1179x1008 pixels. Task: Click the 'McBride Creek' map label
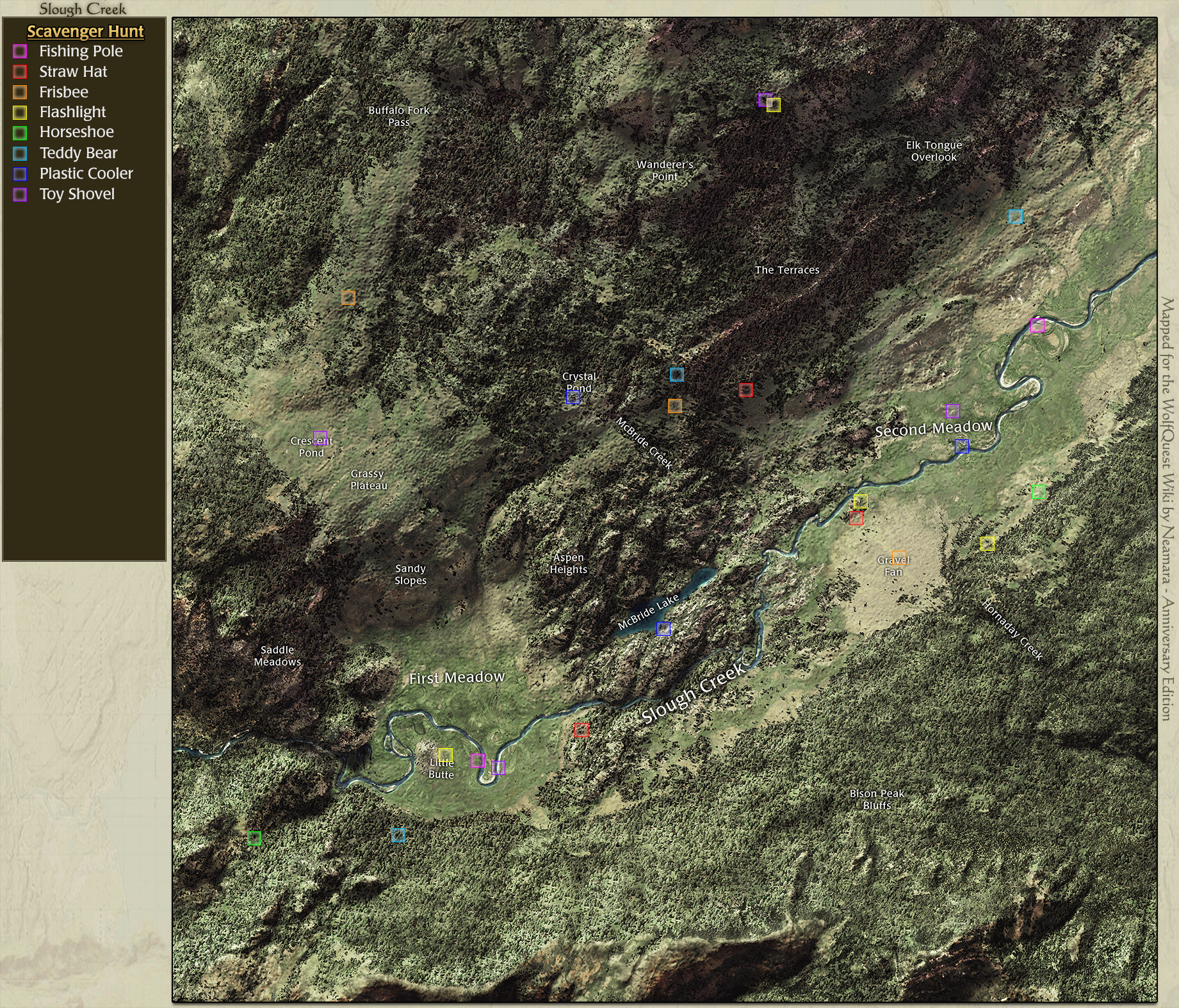(x=644, y=443)
